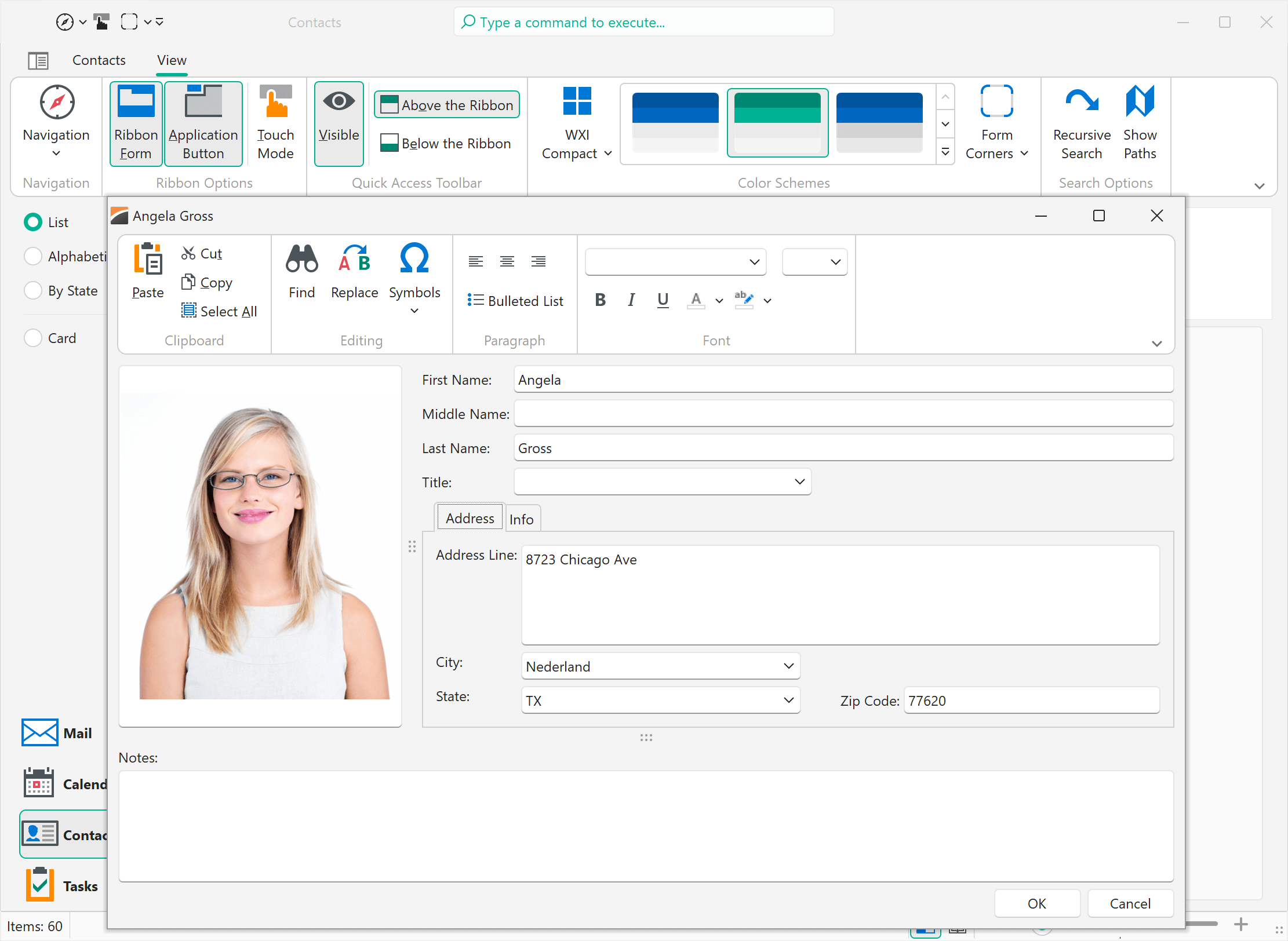Image resolution: width=1288 pixels, height=941 pixels.
Task: Pick the green color scheme swatch
Action: 777,123
